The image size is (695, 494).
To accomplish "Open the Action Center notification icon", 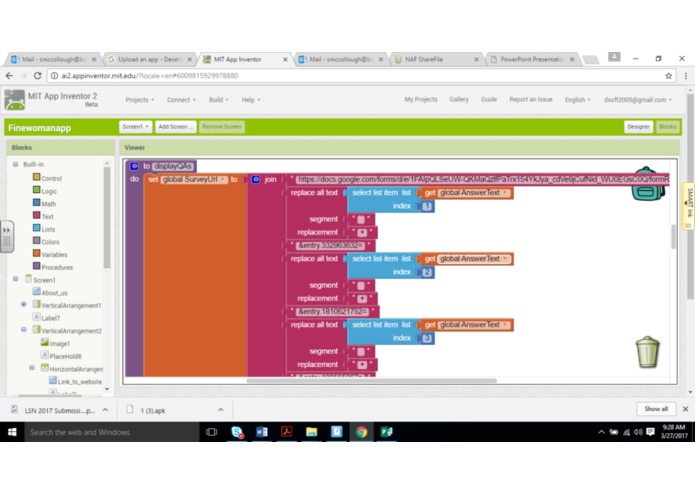I will 650,432.
